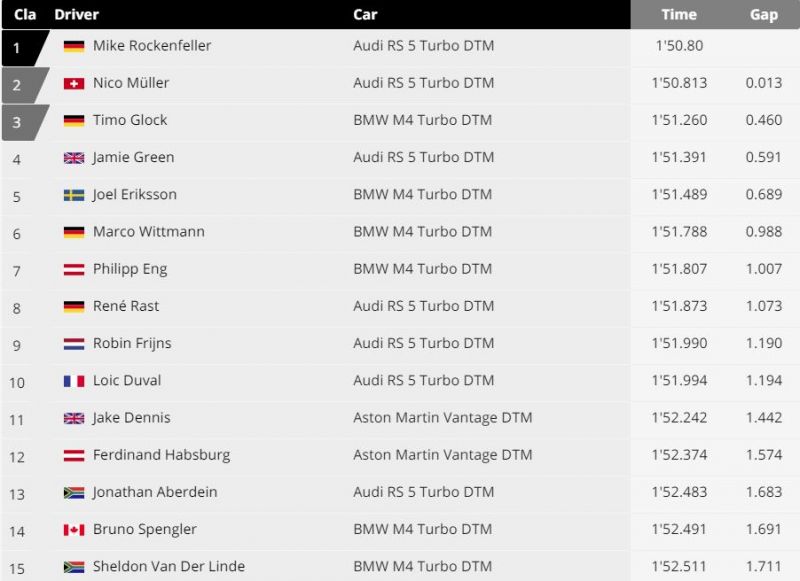
Task: Click the Dutch flag next to Robin Frijns
Action: click(74, 344)
